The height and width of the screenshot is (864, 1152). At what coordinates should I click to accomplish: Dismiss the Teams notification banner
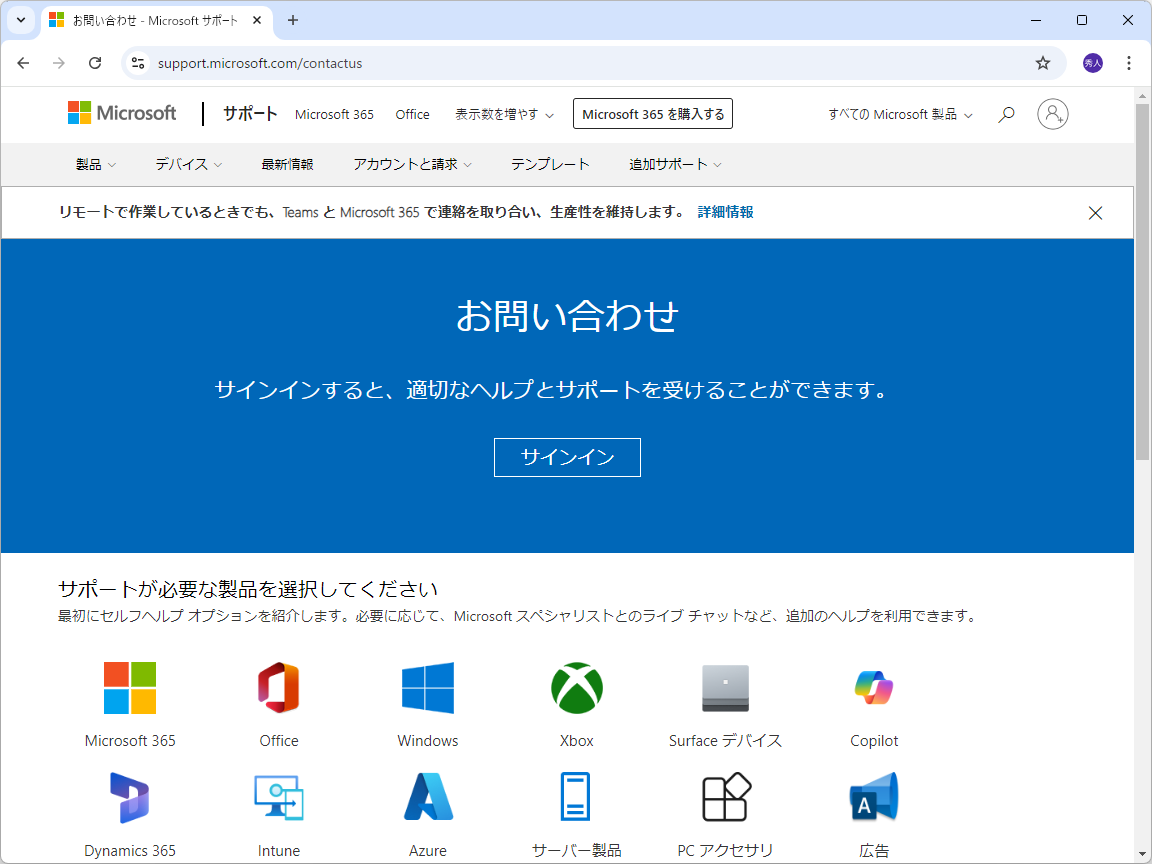(1095, 212)
